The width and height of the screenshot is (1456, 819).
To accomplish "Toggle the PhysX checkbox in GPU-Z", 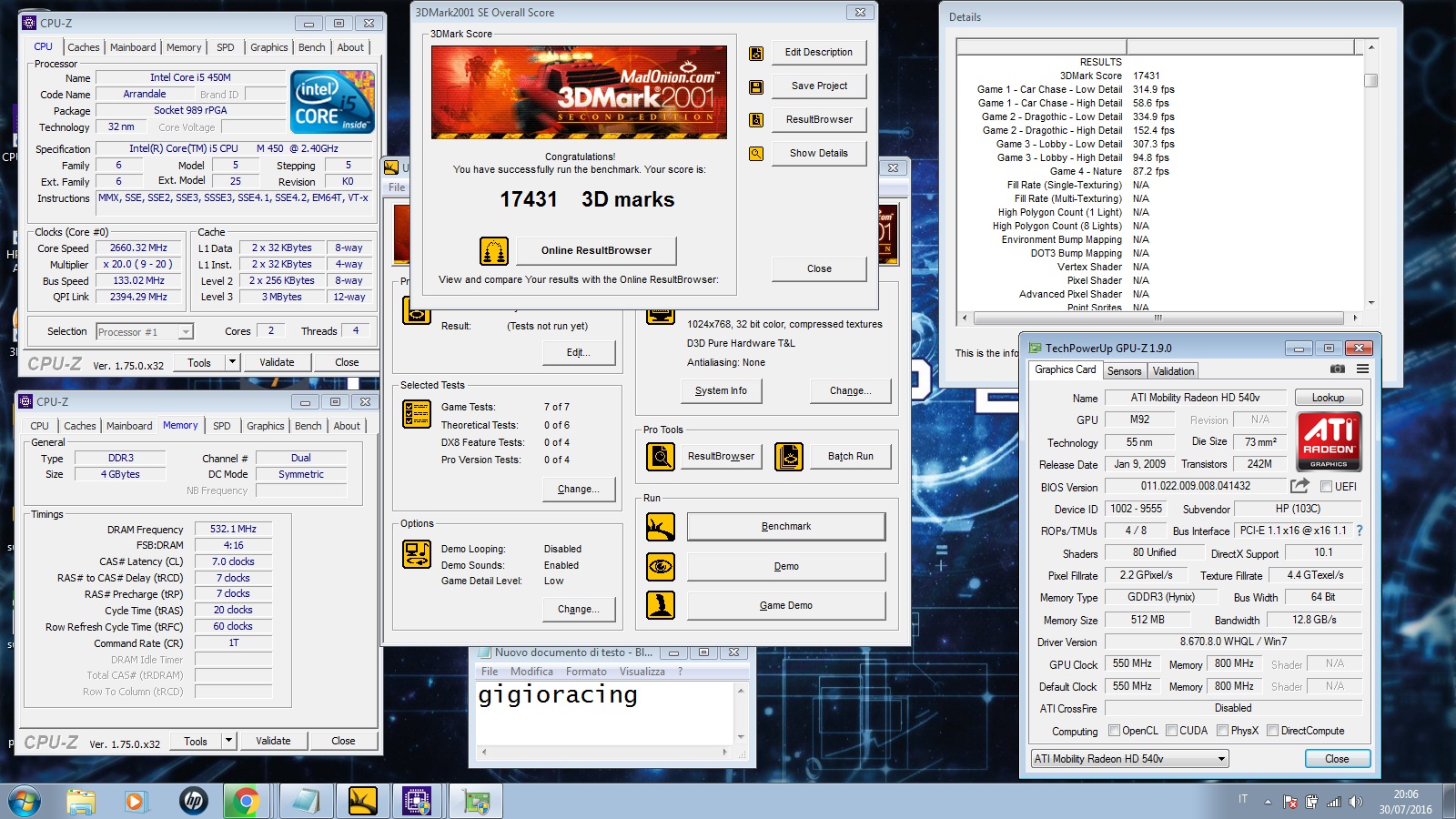I will click(x=1223, y=731).
